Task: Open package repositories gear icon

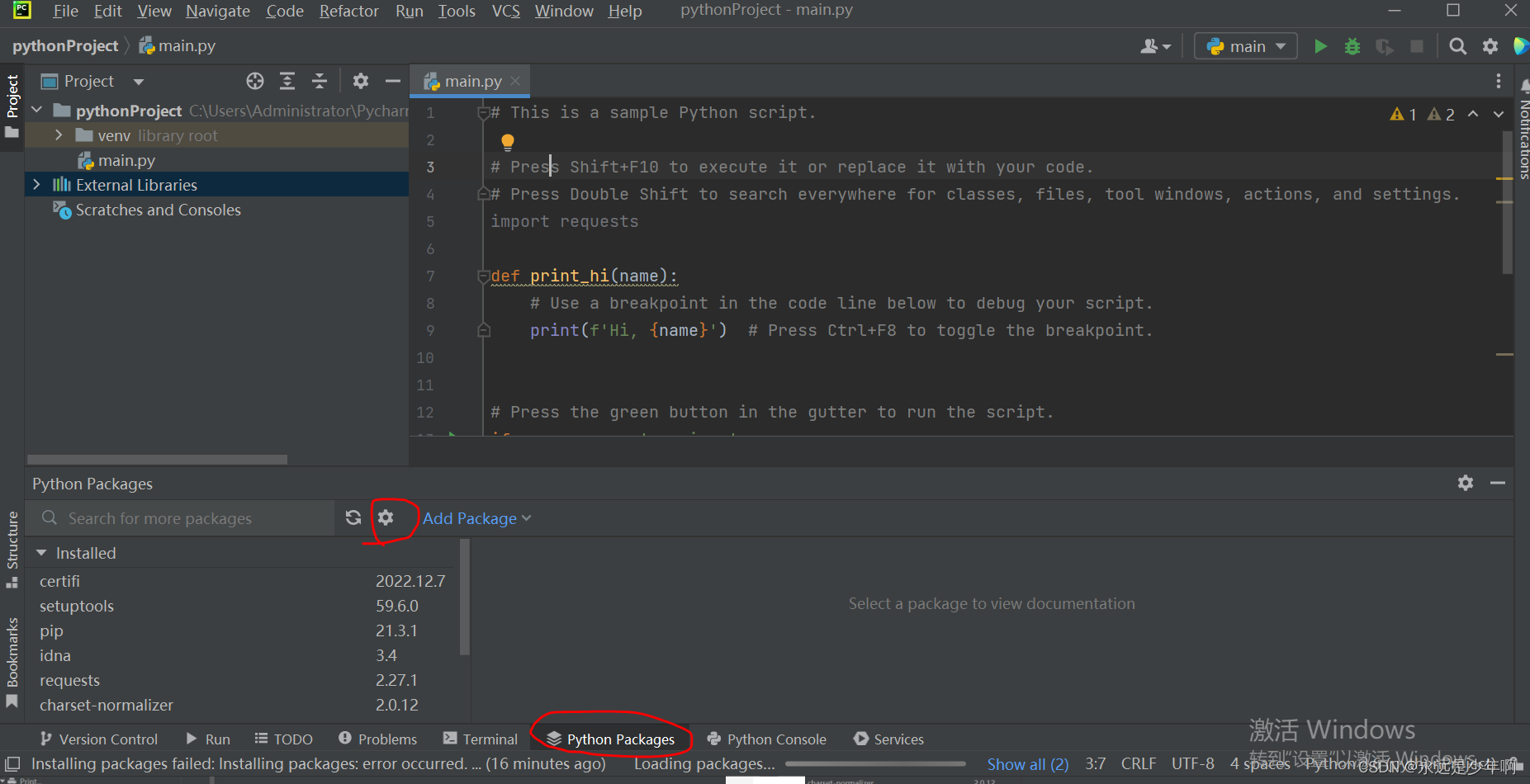Action: (x=386, y=517)
